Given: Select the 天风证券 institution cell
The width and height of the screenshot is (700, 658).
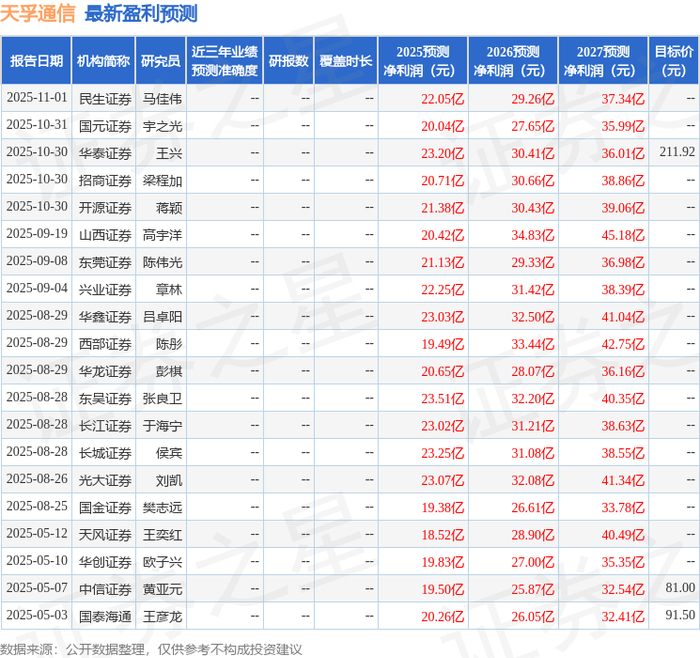Looking at the screenshot, I should pos(105,535).
